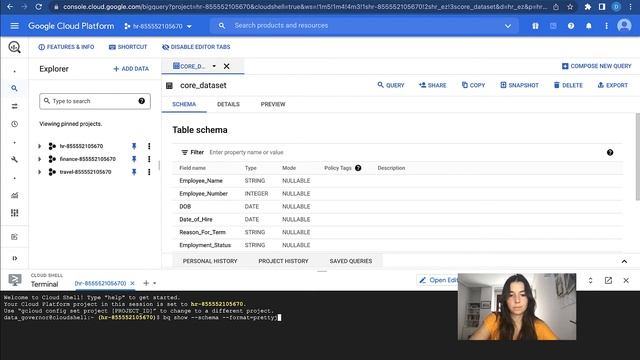Image resolution: width=640 pixels, height=360 pixels.
Task: Click COMPOSE NEW QUERY button
Action: pos(596,66)
